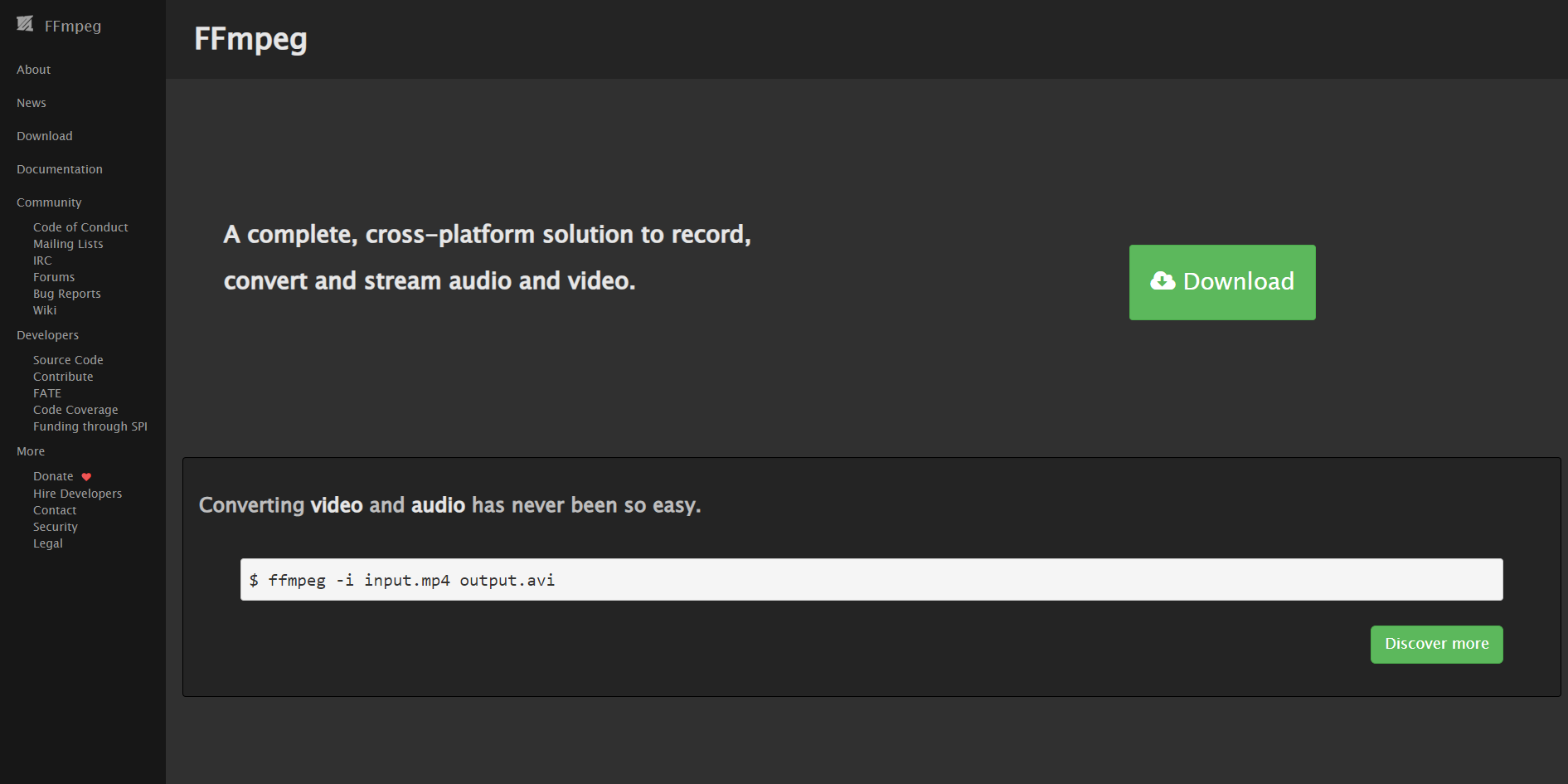Click the Donate link
This screenshot has height=784, width=1568.
53,476
